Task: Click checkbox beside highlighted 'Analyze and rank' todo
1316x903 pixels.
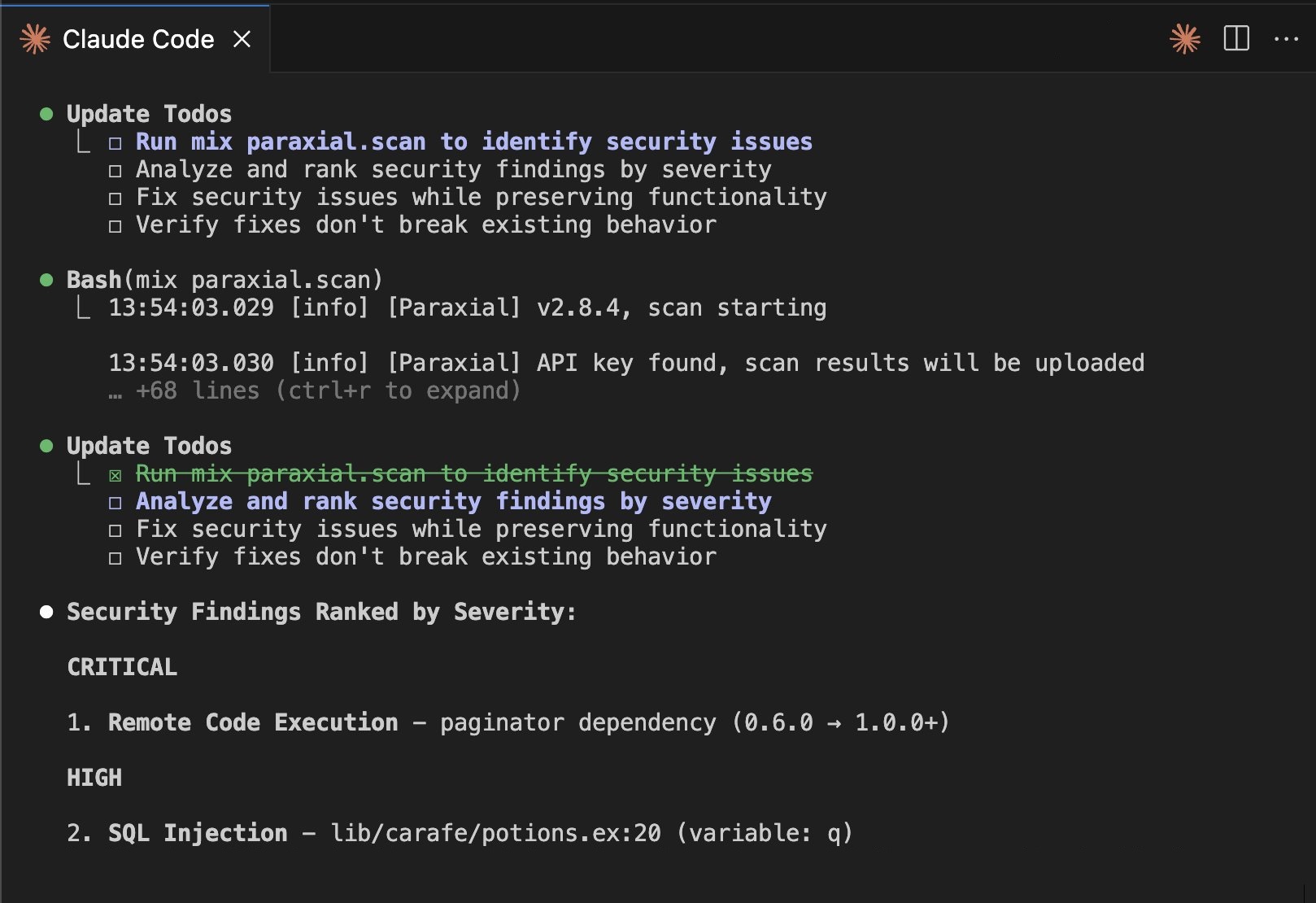Action: pyautogui.click(x=115, y=503)
